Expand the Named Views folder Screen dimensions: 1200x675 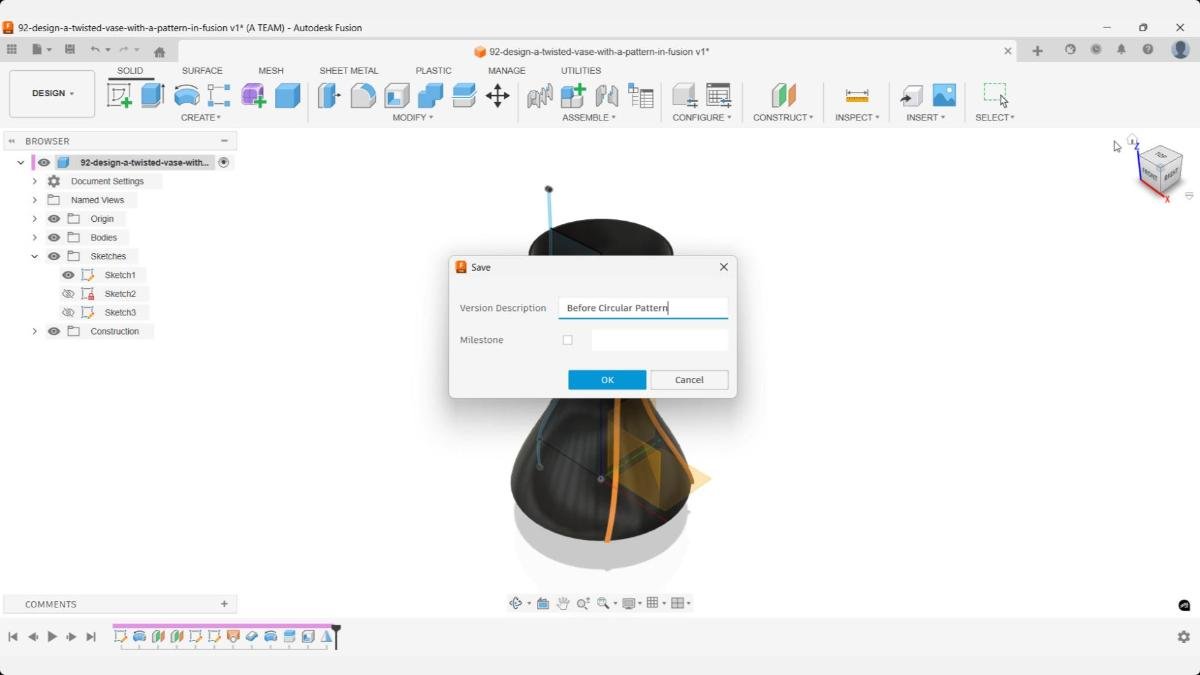35,199
